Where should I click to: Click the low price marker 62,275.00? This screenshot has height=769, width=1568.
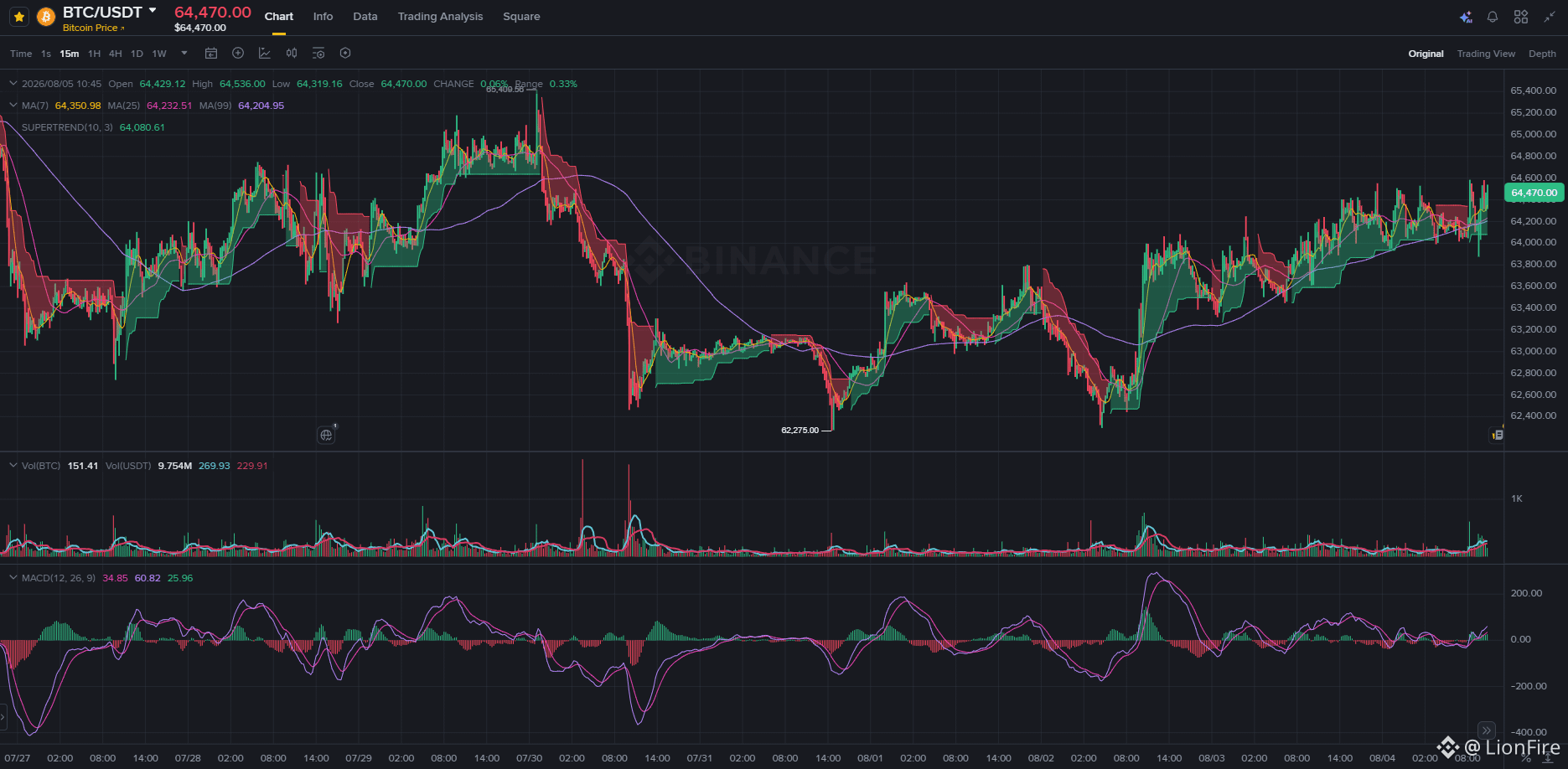[x=800, y=431]
